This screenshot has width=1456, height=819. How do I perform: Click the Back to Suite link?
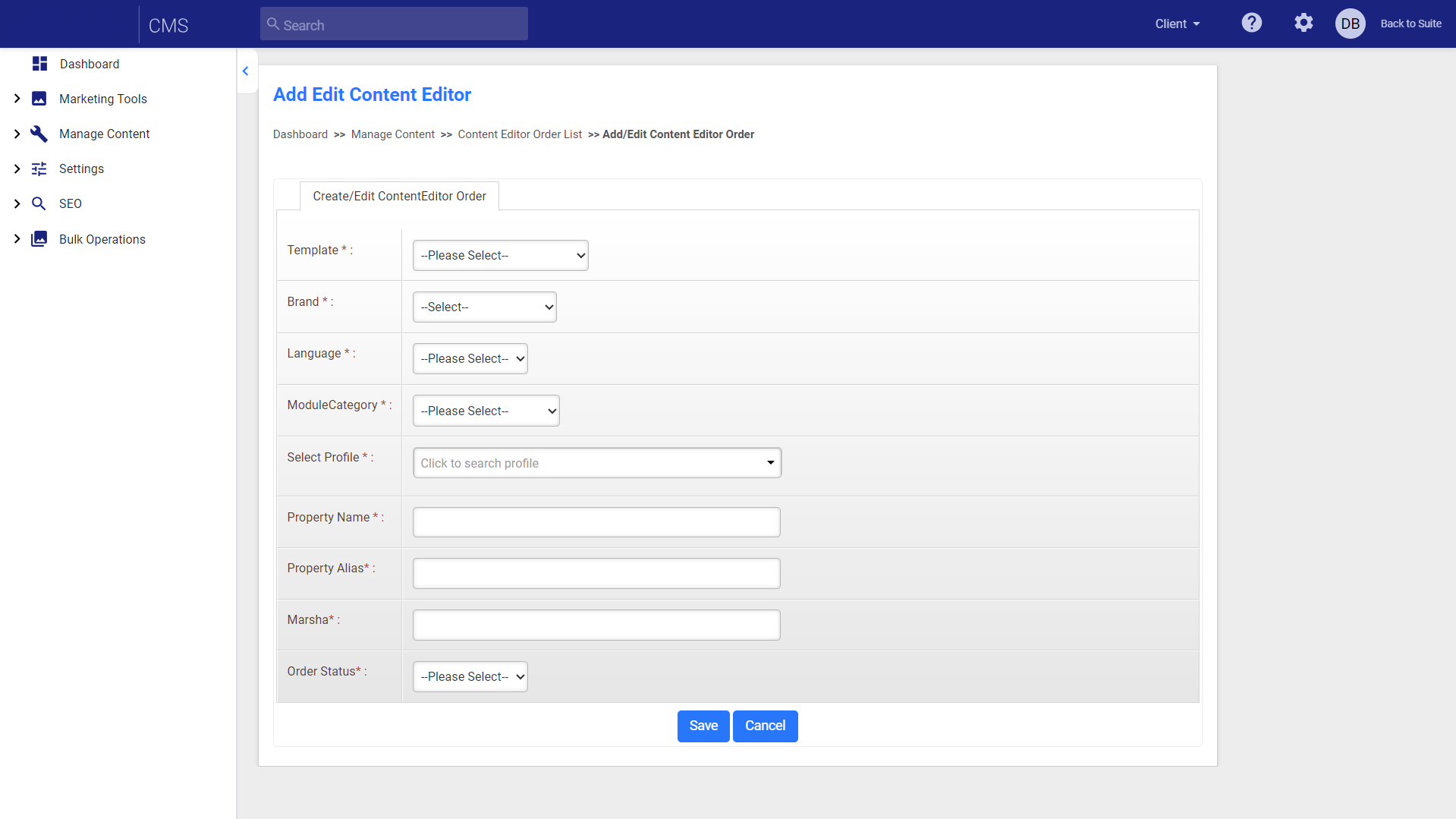click(x=1410, y=24)
